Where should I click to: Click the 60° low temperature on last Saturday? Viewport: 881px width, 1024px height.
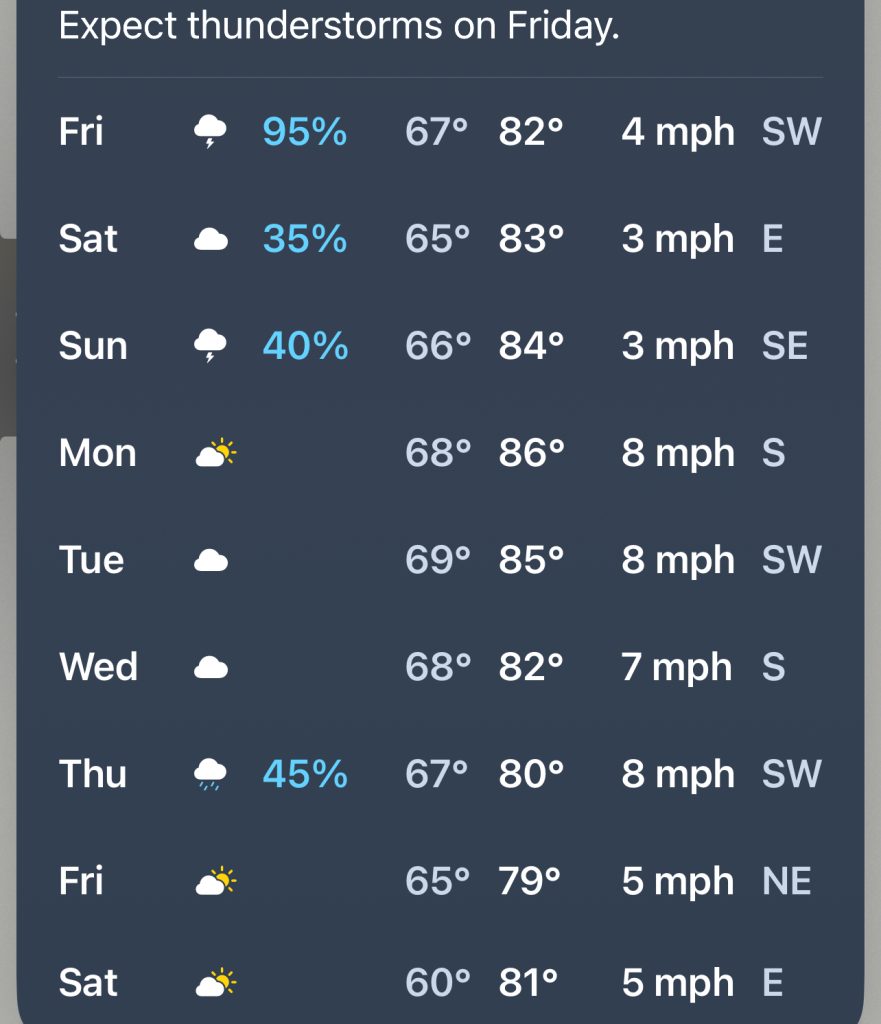(437, 984)
